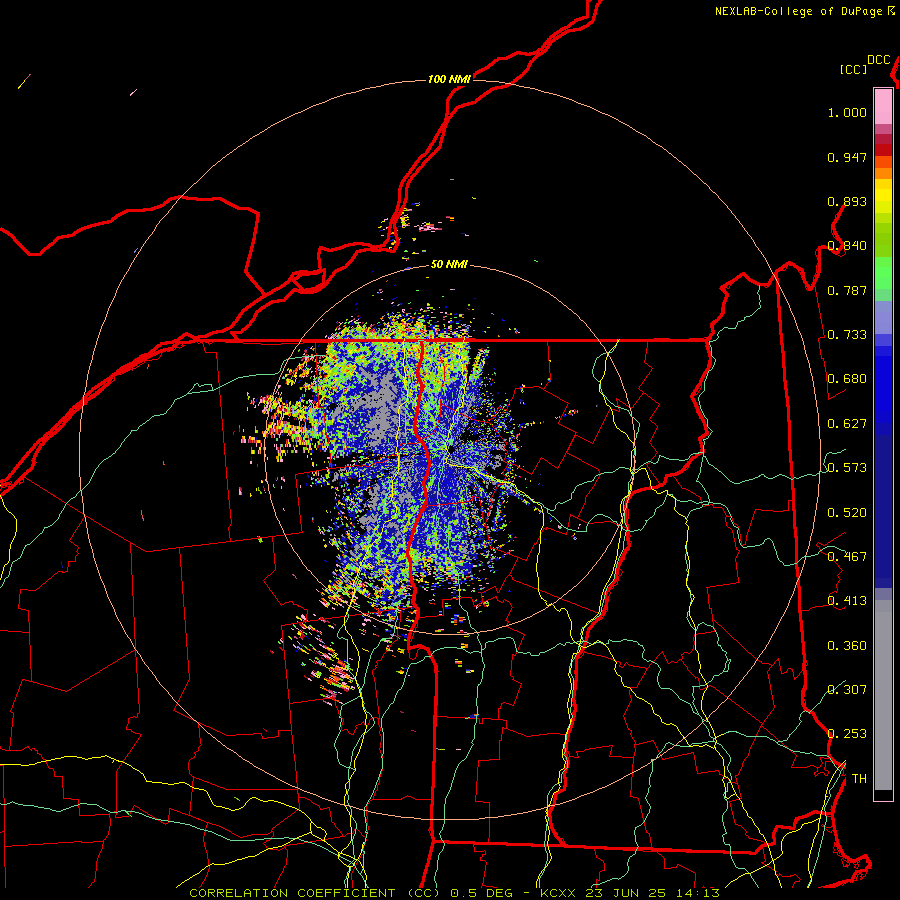900x900 pixels.
Task: Click the DCC legend heading
Action: click(x=879, y=60)
